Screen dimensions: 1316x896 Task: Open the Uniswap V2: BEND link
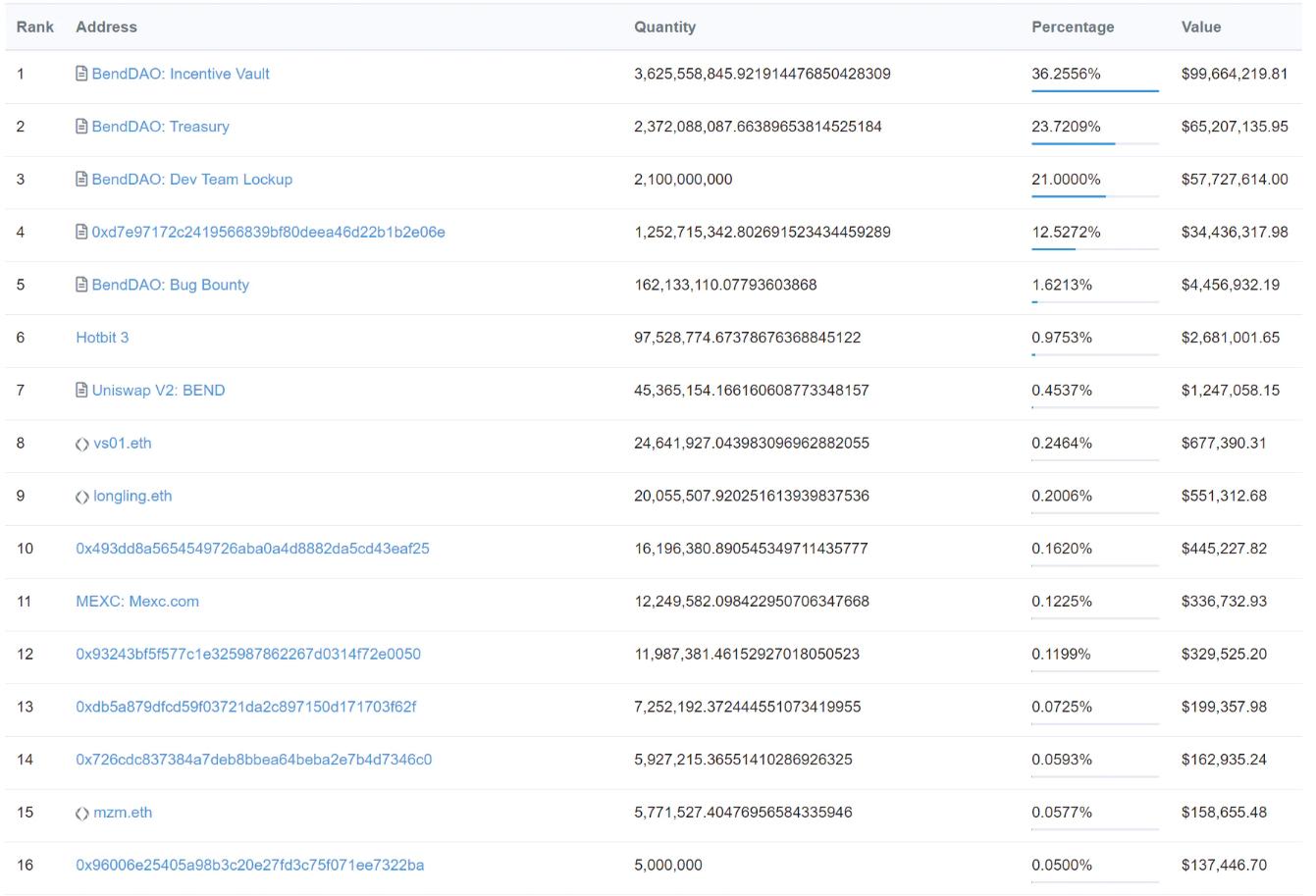point(158,391)
